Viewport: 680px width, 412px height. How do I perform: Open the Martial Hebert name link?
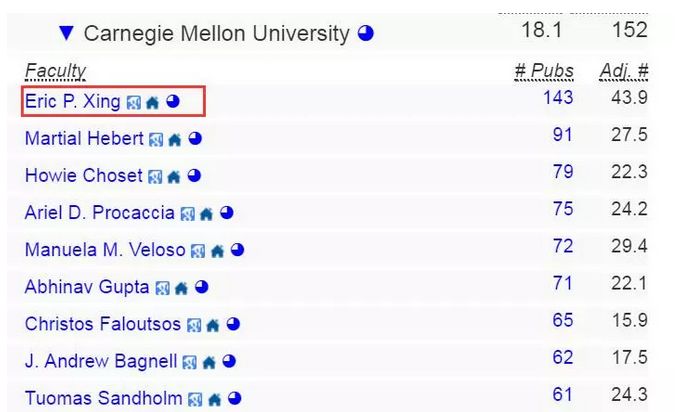coord(84,139)
